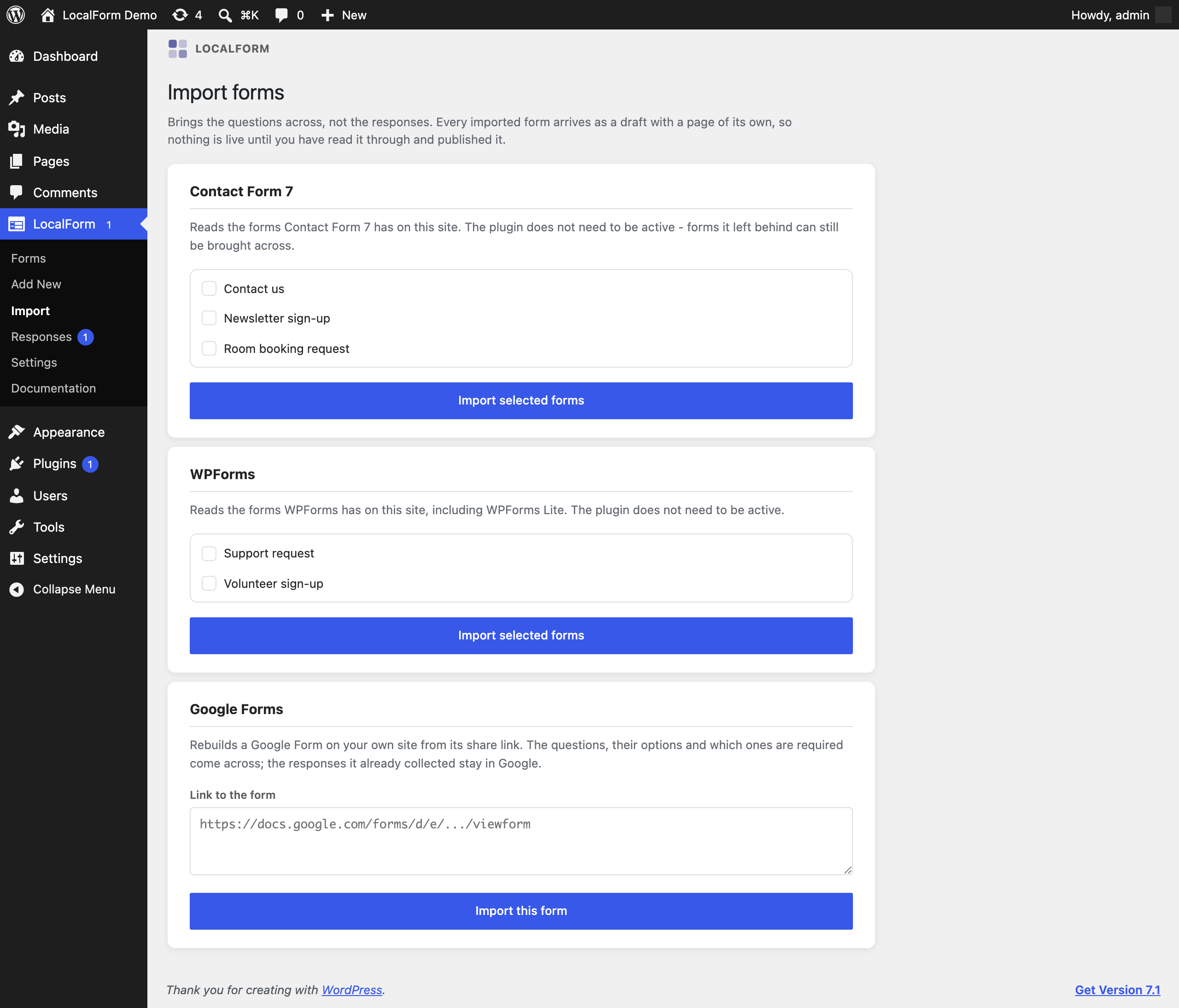The height and width of the screenshot is (1008, 1179).
Task: Click the LocalForm menu count badge
Action: pyautogui.click(x=109, y=224)
